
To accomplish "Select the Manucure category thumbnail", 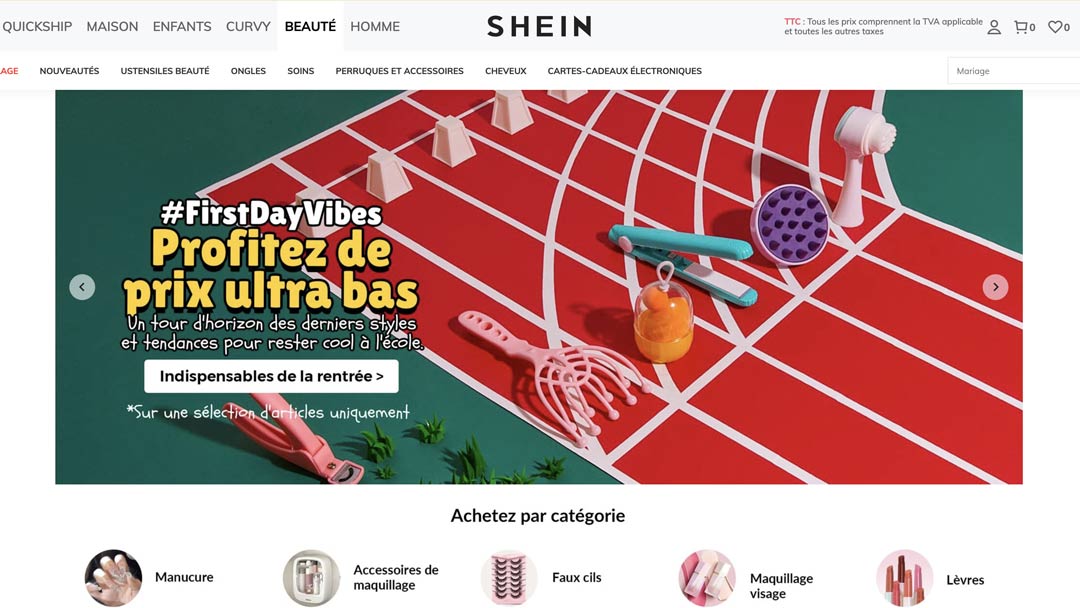I will point(113,577).
